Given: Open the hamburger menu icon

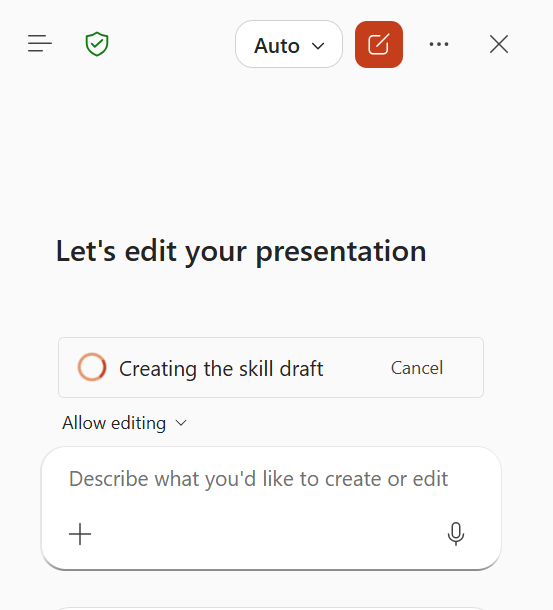Looking at the screenshot, I should [40, 43].
